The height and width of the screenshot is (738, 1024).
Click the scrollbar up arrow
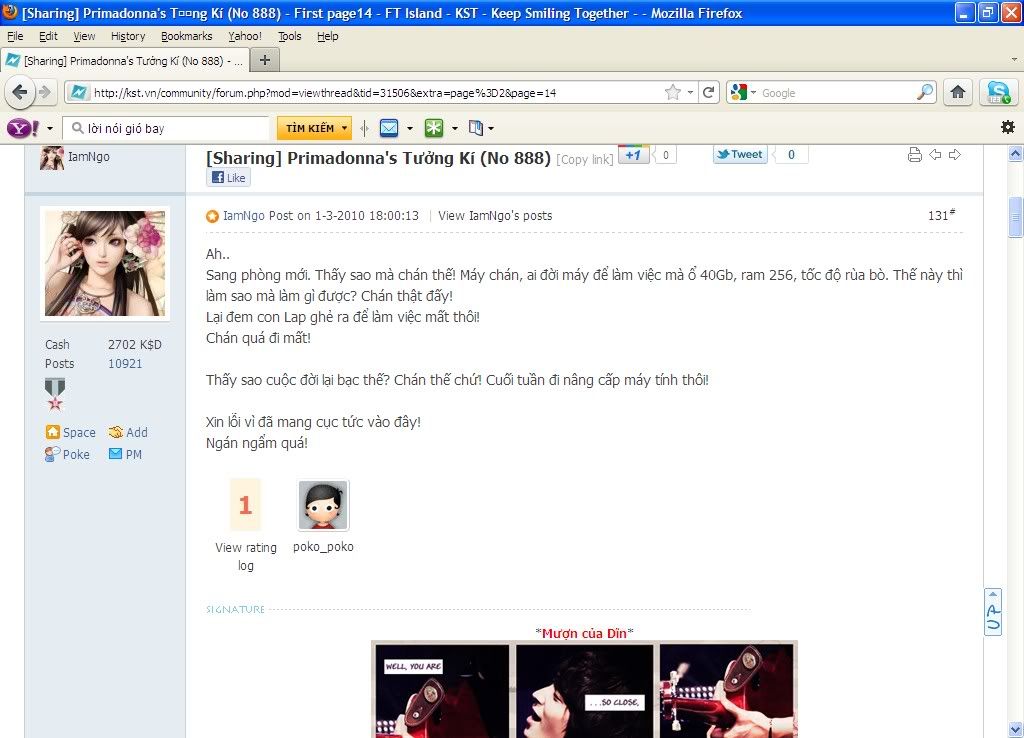point(1015,154)
